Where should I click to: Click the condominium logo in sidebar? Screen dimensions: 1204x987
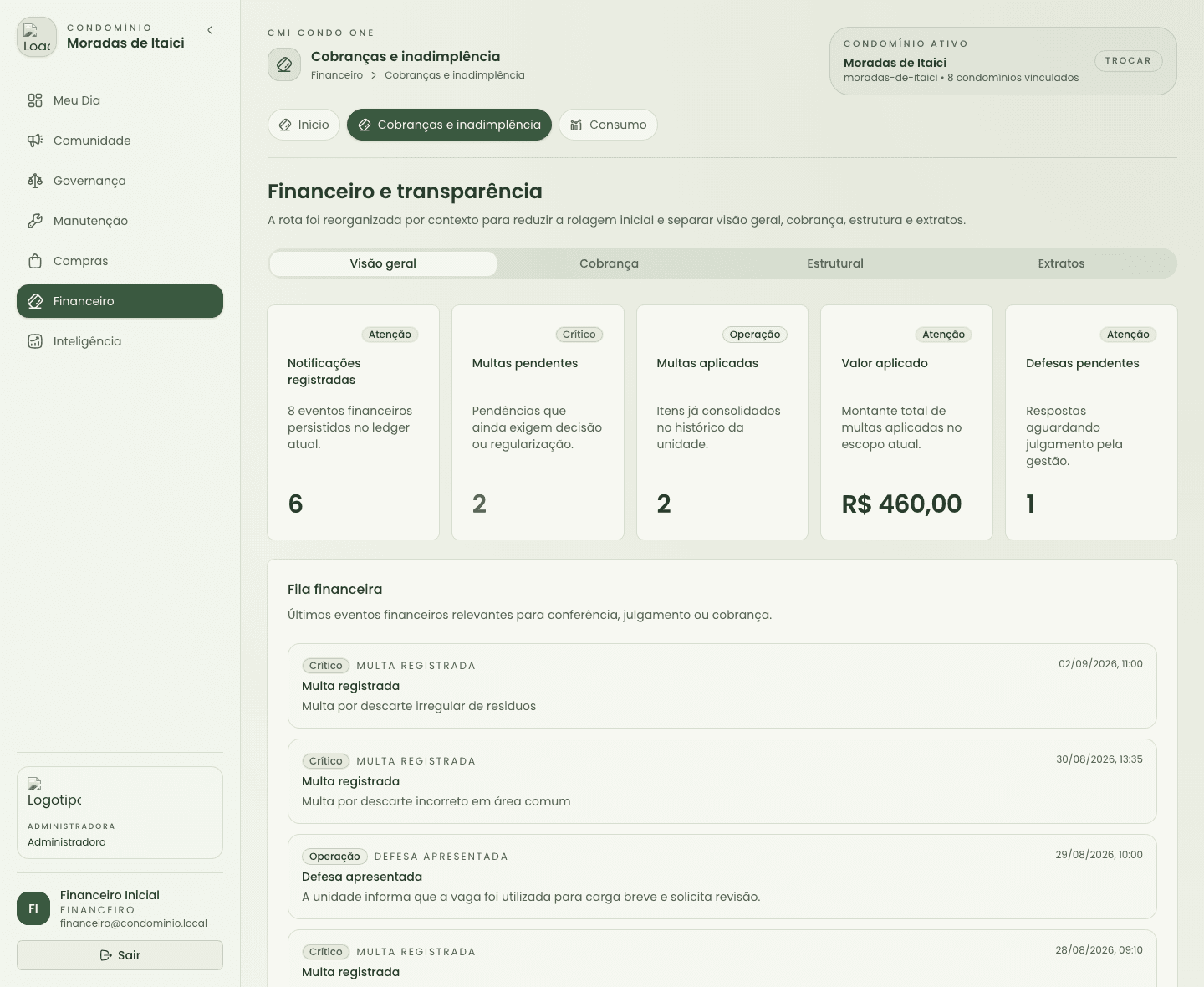coord(37,38)
